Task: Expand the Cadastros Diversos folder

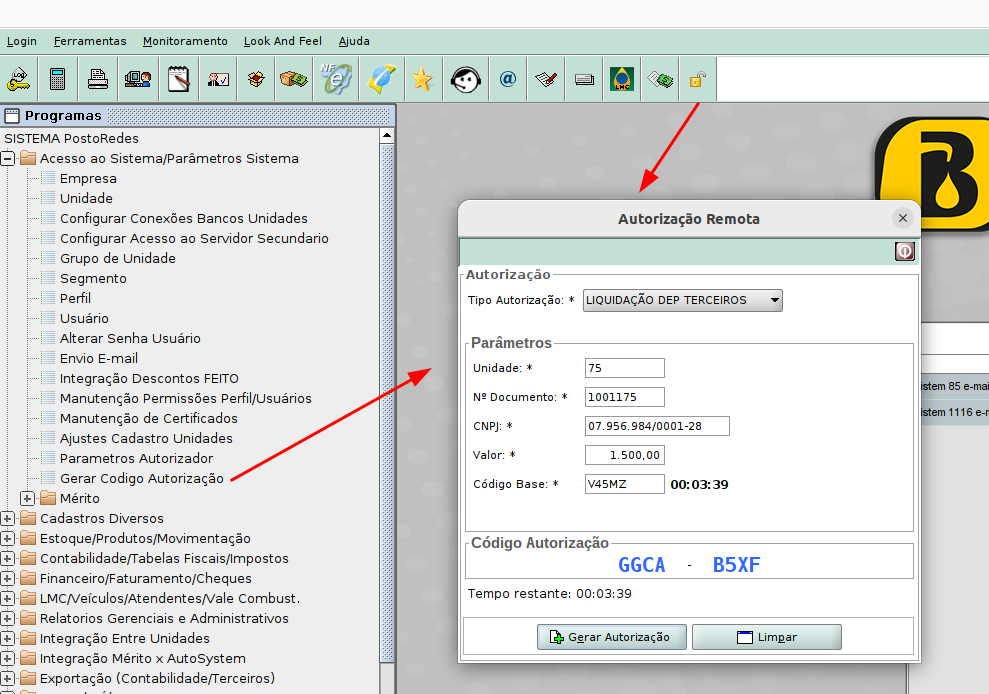Action: point(8,518)
